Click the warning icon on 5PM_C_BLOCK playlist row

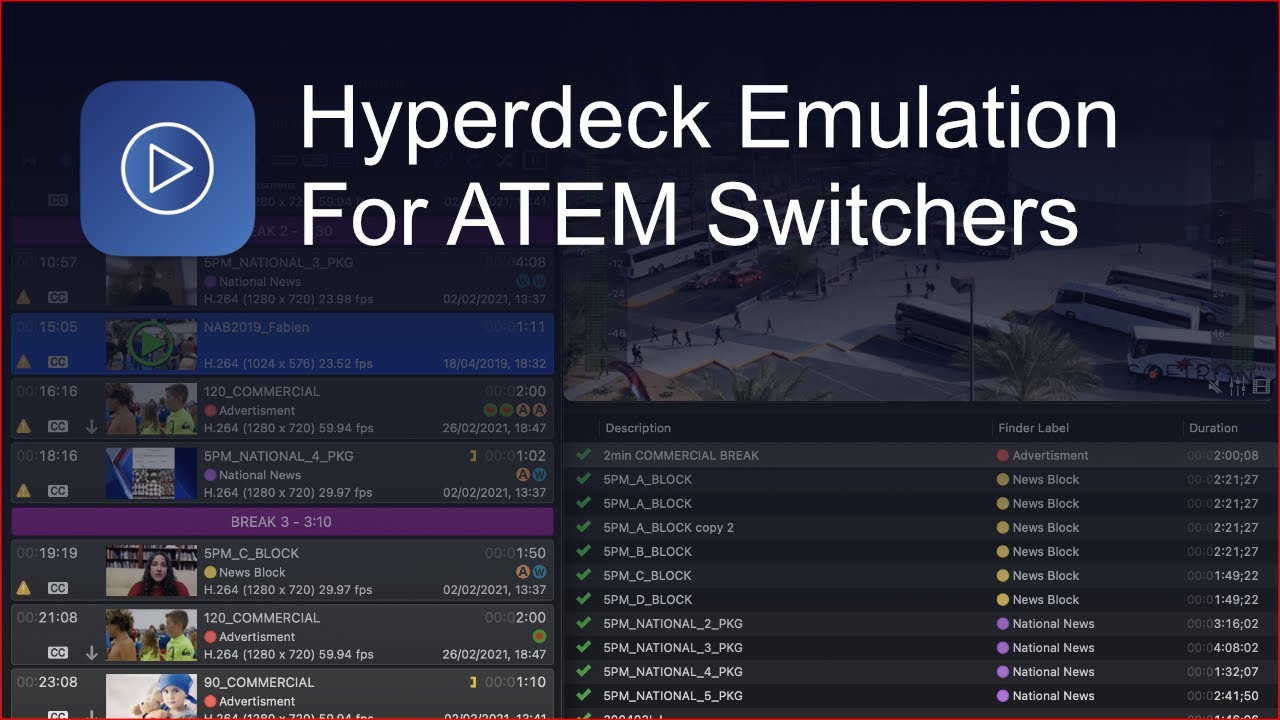(x=24, y=588)
